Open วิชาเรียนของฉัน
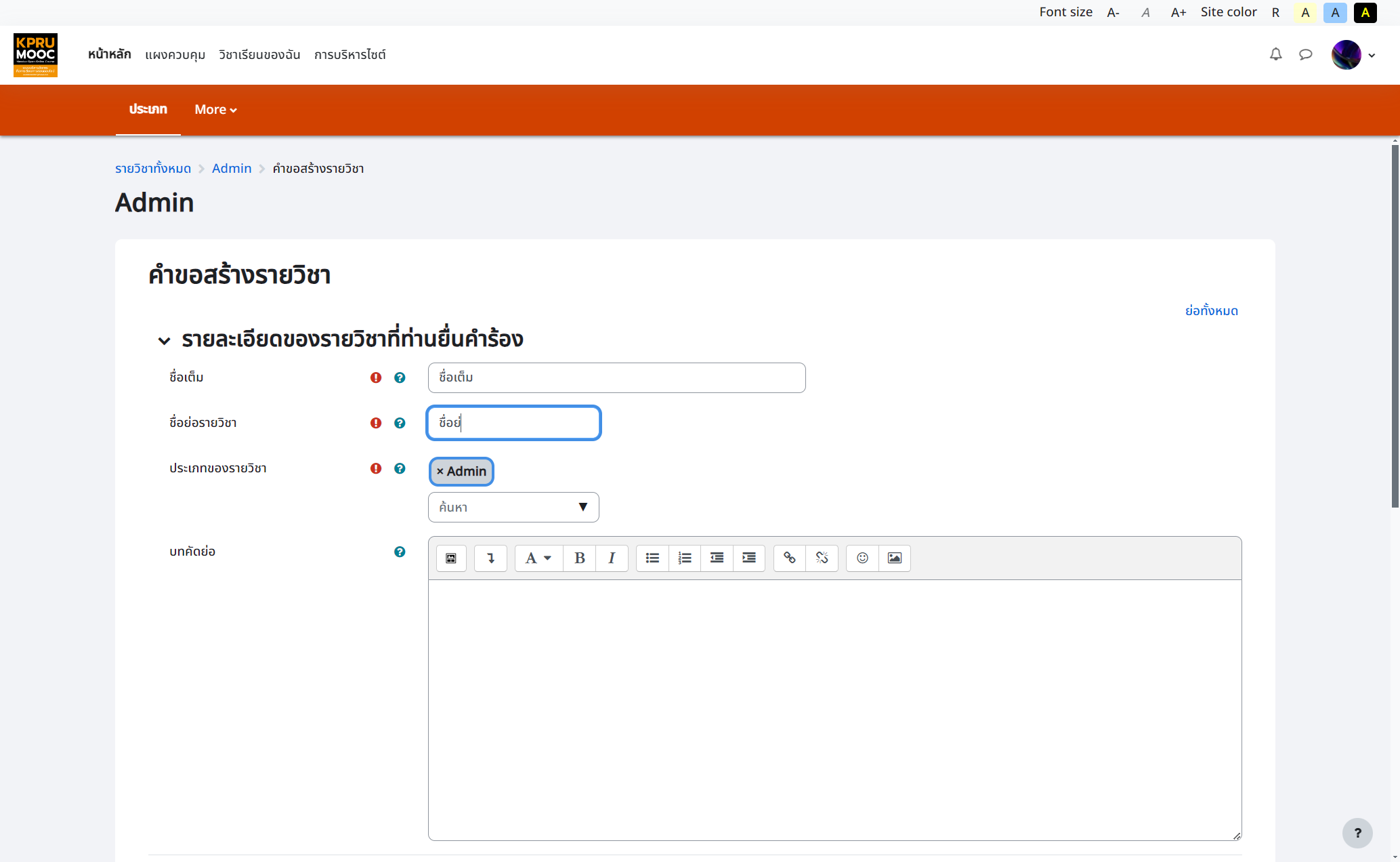This screenshot has width=1400, height=862. tap(259, 55)
